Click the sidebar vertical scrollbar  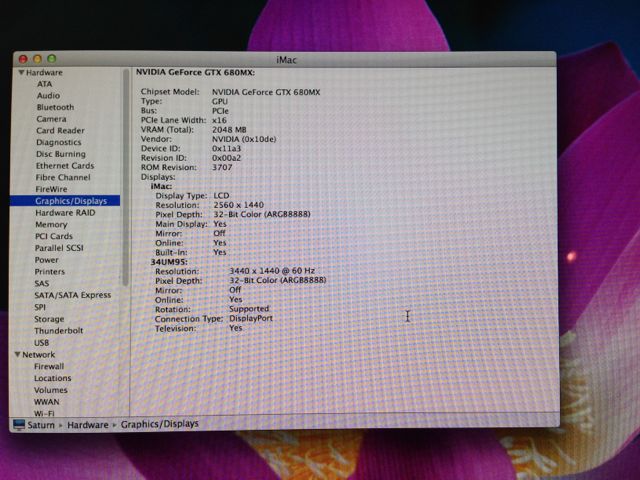pyautogui.click(x=125, y=178)
